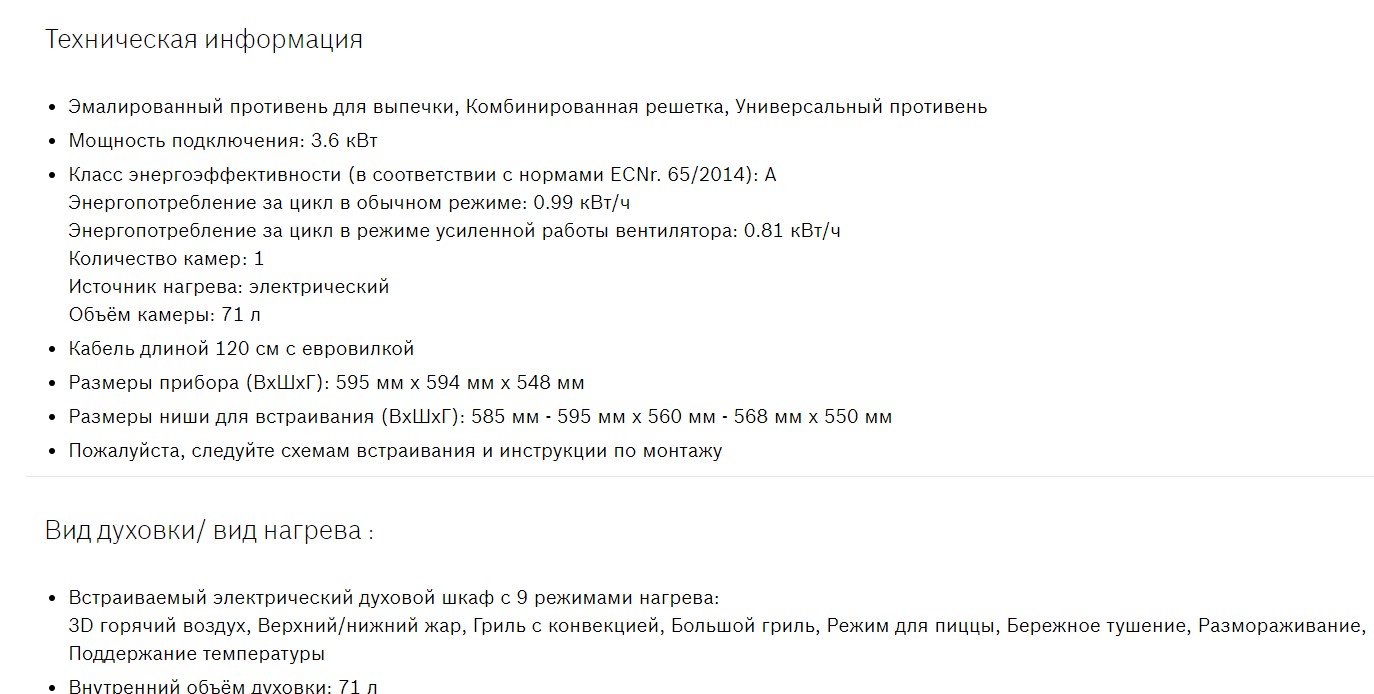The height and width of the screenshot is (694, 1374).
Task: Click the "Техническая информация" heading
Action: click(x=203, y=40)
